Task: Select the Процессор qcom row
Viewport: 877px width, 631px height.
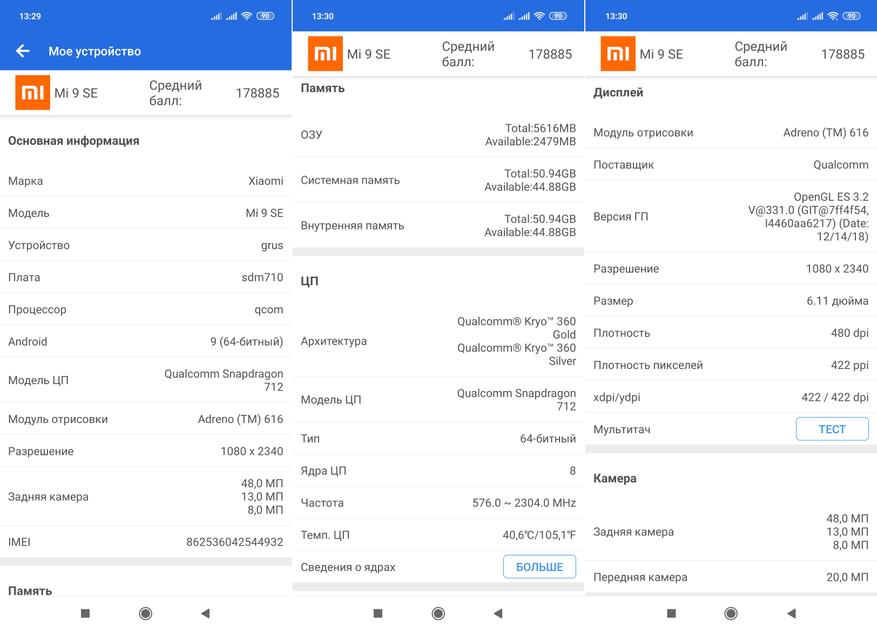Action: tap(145, 309)
